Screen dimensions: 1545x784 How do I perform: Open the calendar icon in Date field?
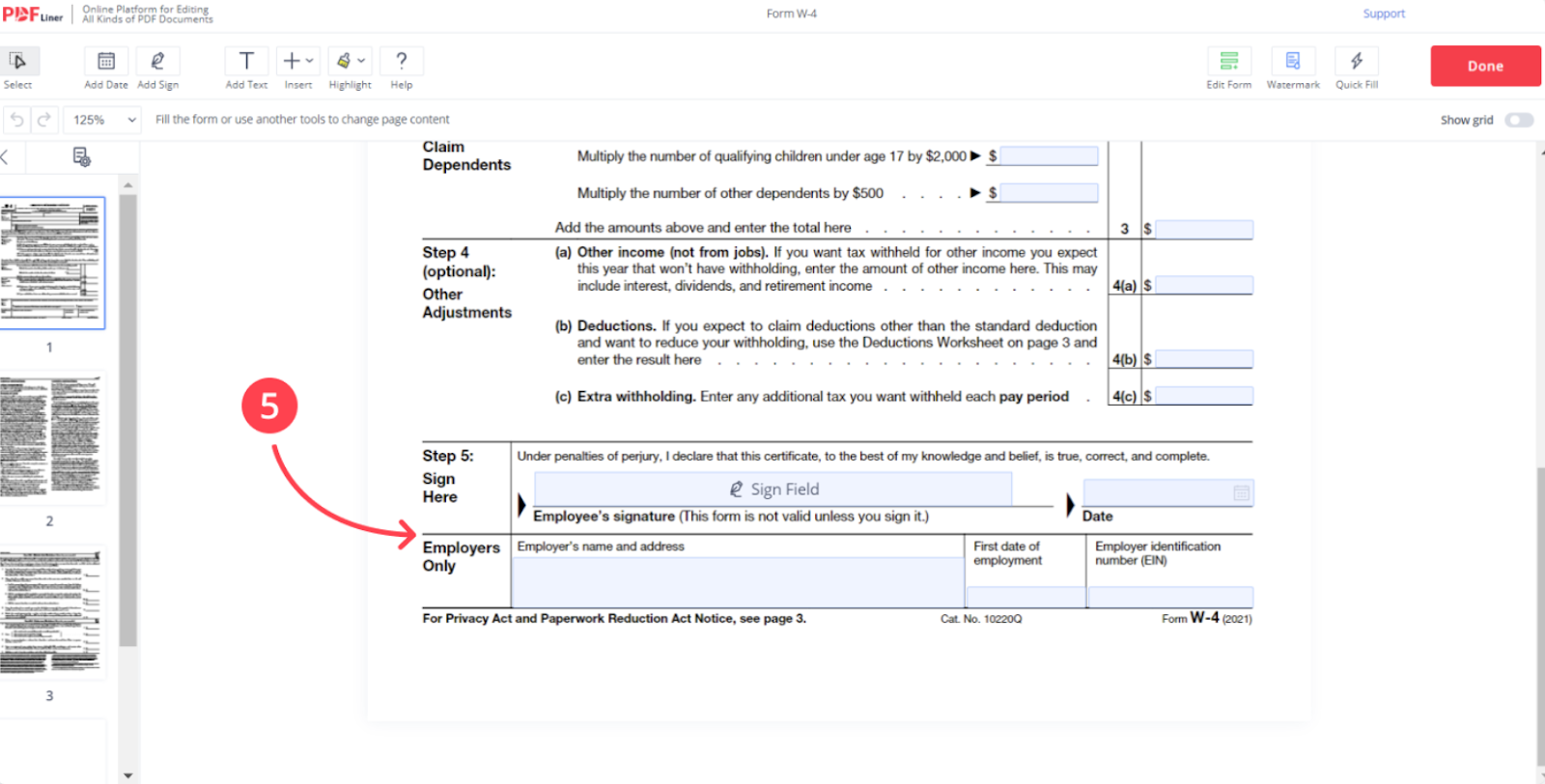coord(1242,493)
